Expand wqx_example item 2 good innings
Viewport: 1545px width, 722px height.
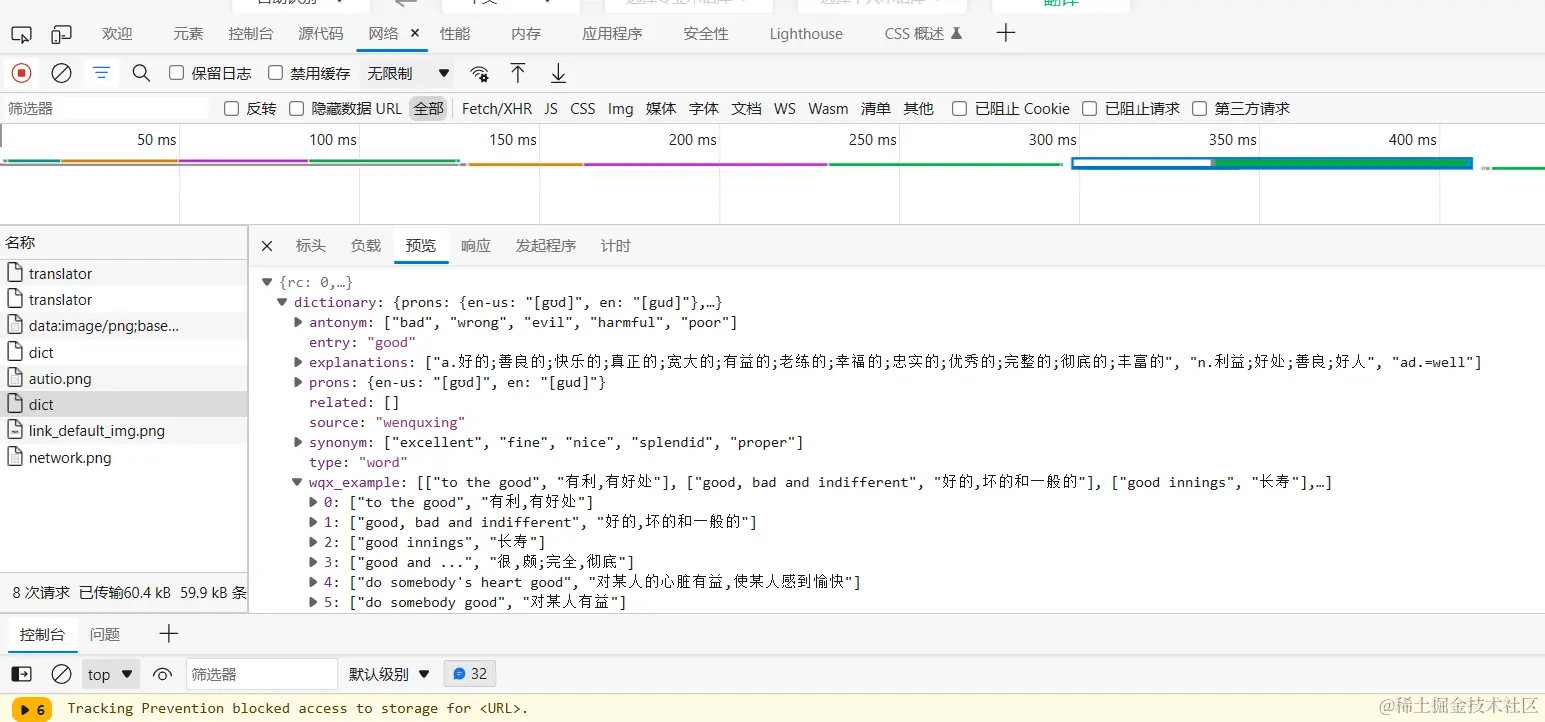313,543
